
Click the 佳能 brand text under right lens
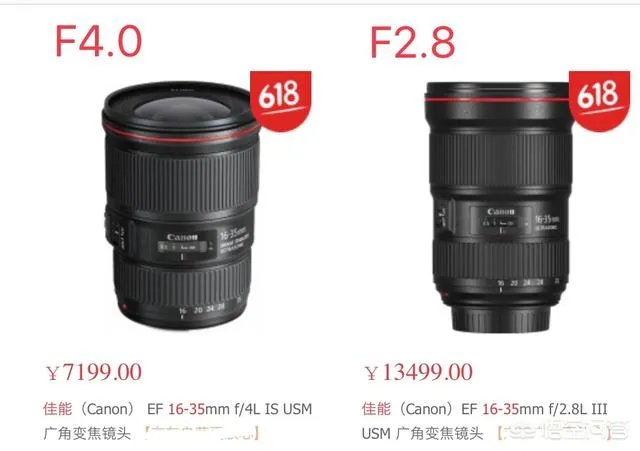coord(376,409)
